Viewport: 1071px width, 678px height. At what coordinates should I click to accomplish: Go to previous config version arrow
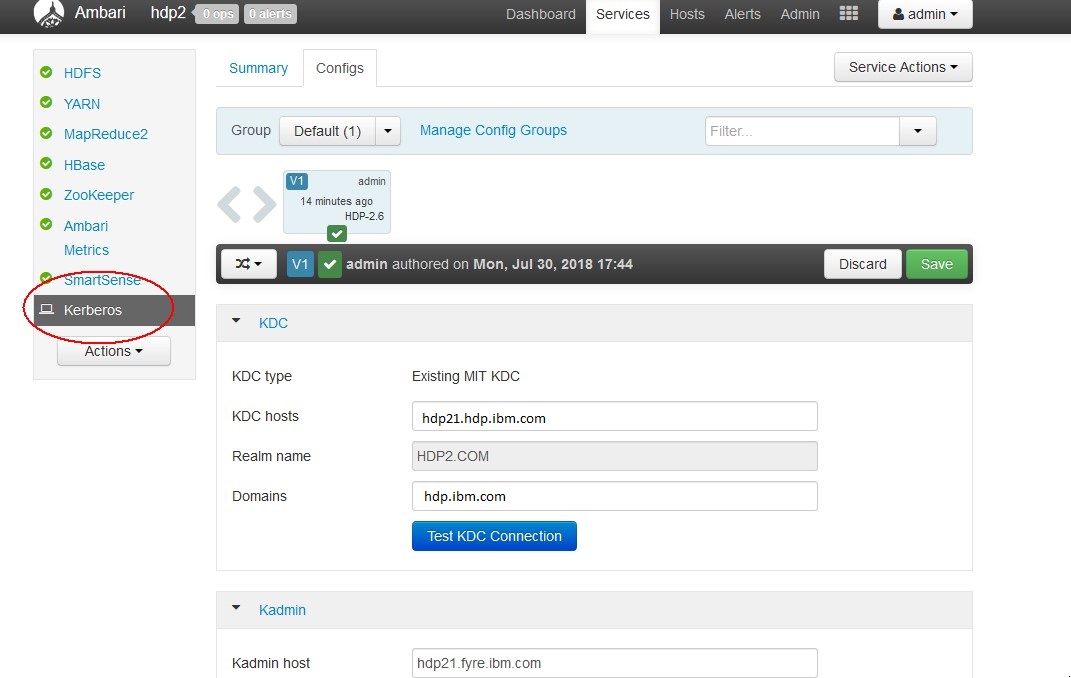[230, 204]
